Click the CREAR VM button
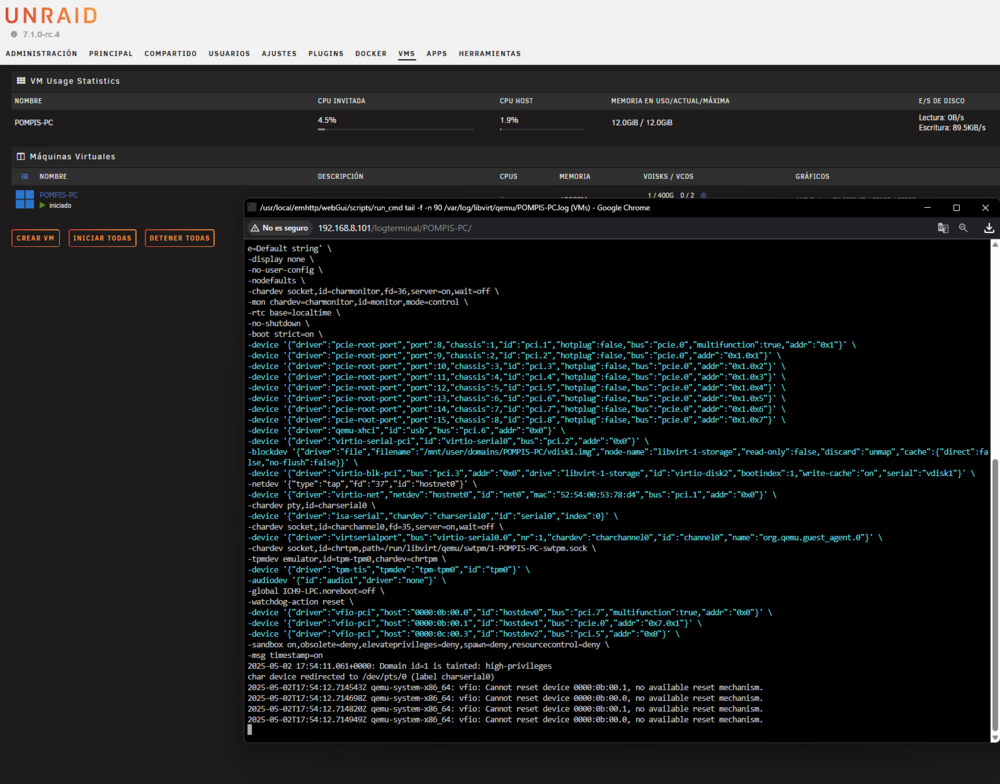Screen dimensions: 1000x784 coord(36,238)
